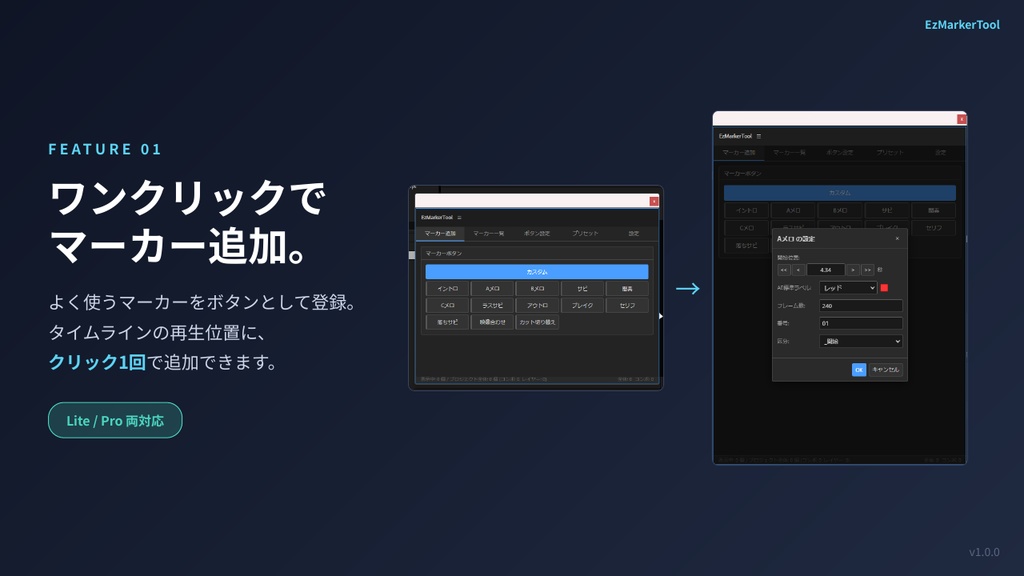The height and width of the screenshot is (576, 1024).
Task: Click the フレーム数 input showing 240
Action: pos(862,306)
